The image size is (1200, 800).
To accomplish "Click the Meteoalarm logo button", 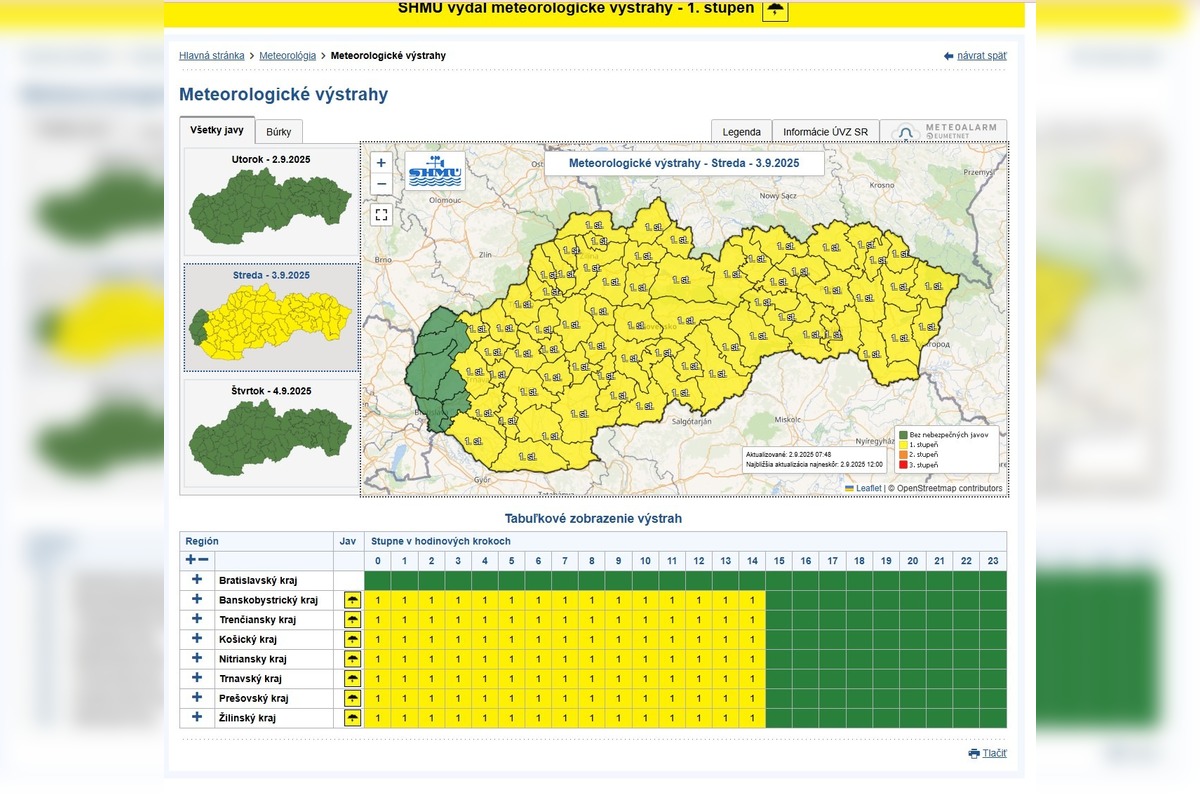I will pos(943,132).
